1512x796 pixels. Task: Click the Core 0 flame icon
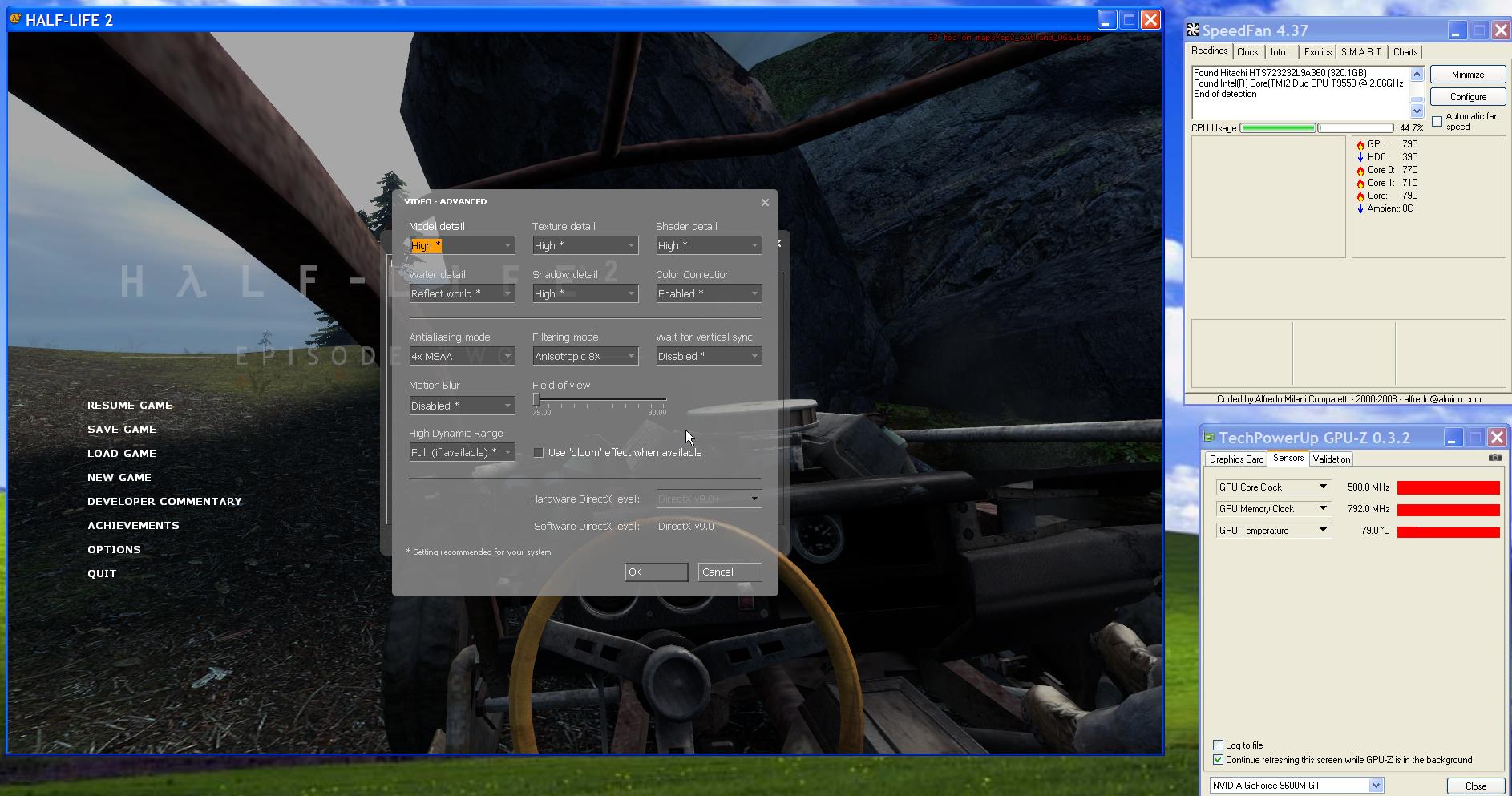pos(1360,171)
